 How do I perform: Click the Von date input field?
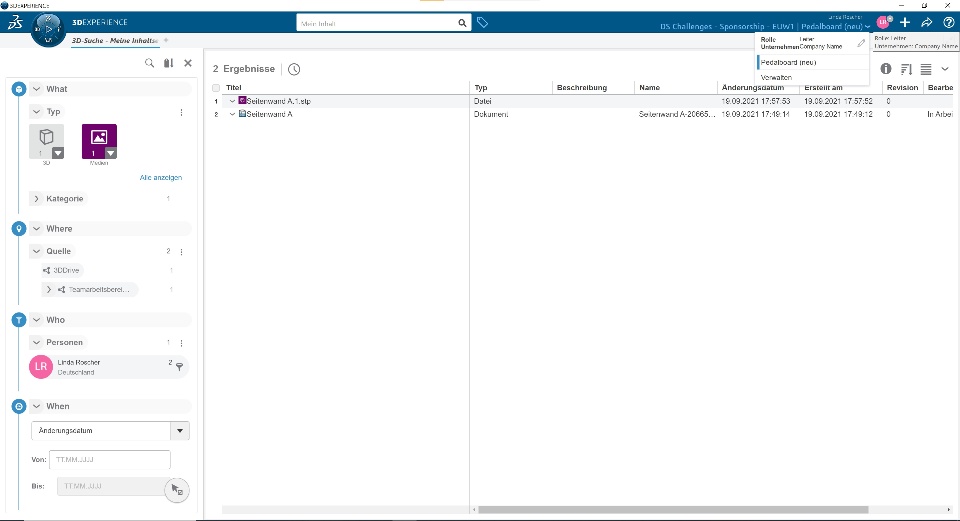point(110,459)
